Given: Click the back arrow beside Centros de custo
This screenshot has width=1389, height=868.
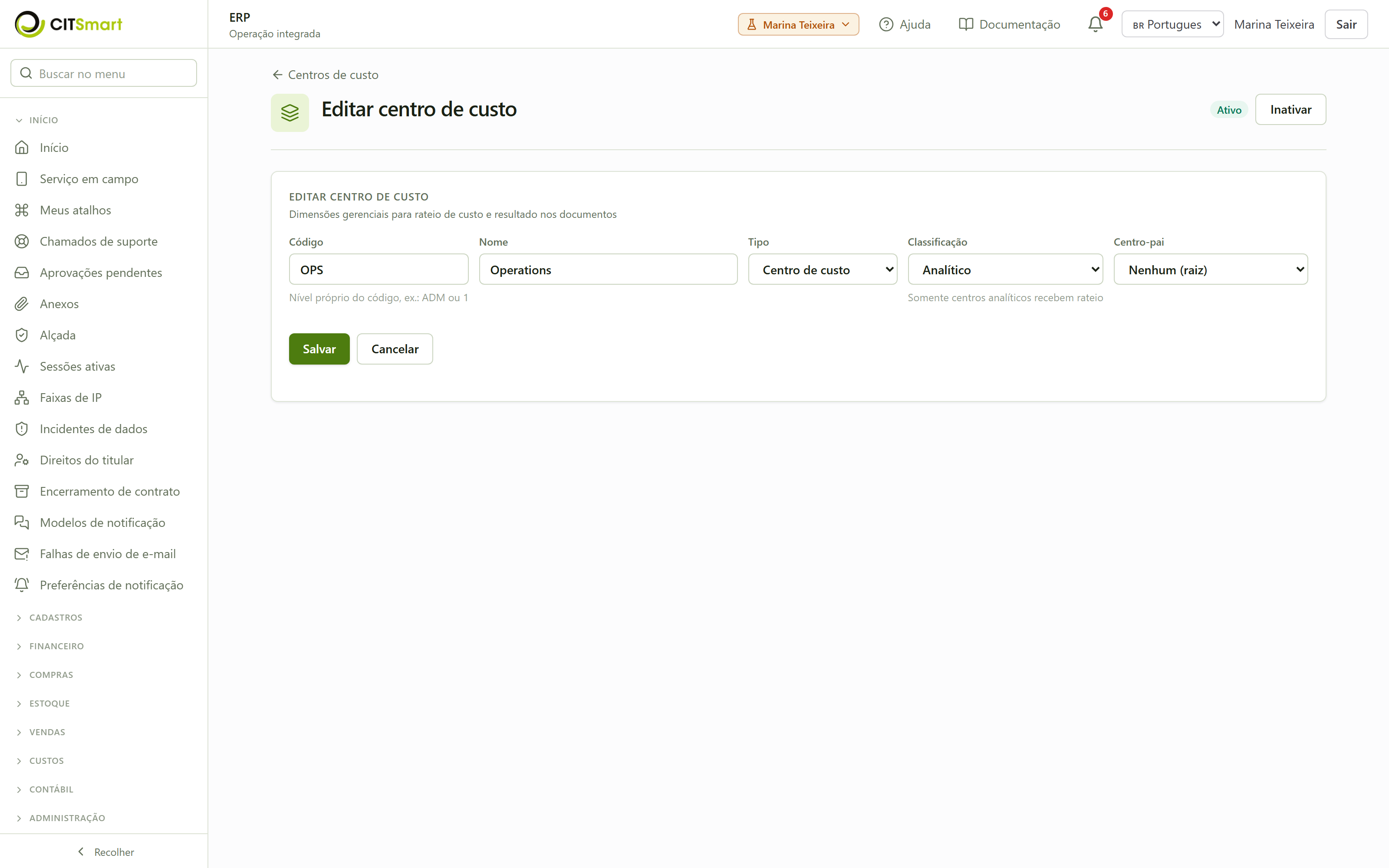Looking at the screenshot, I should [x=277, y=75].
